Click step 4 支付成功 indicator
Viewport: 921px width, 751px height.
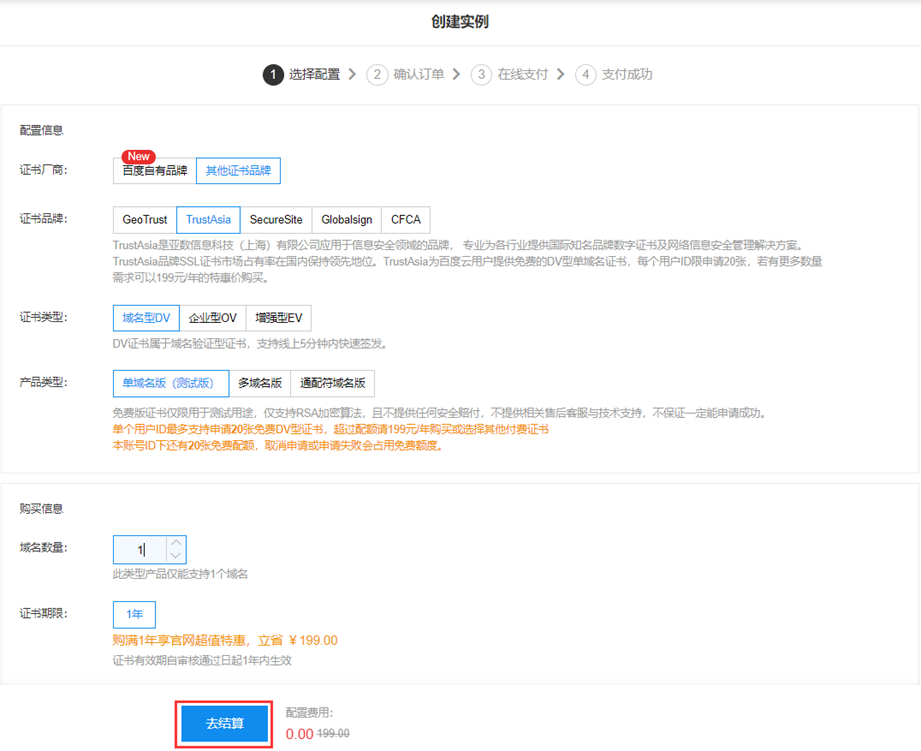(614, 75)
